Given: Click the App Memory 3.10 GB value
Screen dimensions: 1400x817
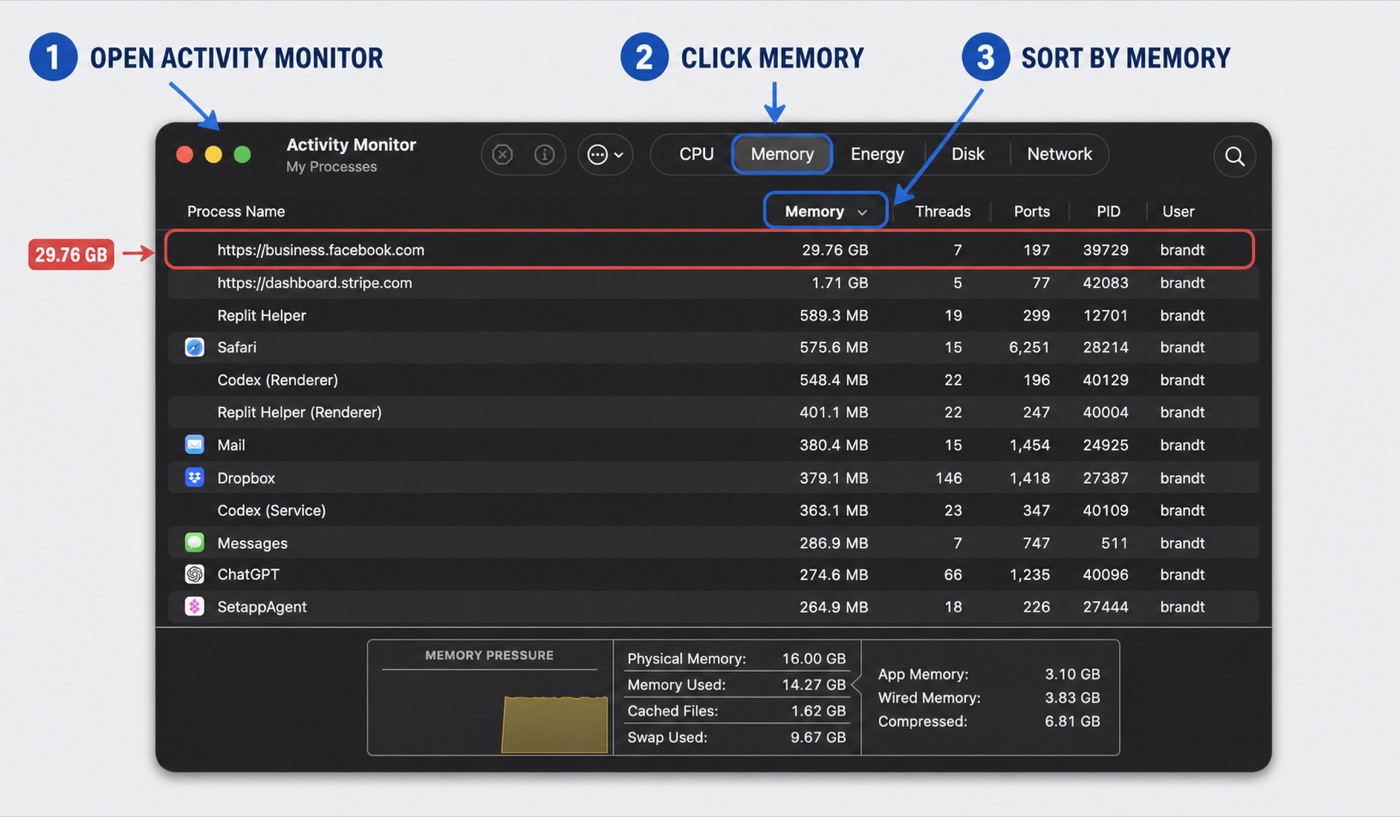Looking at the screenshot, I should tap(1072, 674).
